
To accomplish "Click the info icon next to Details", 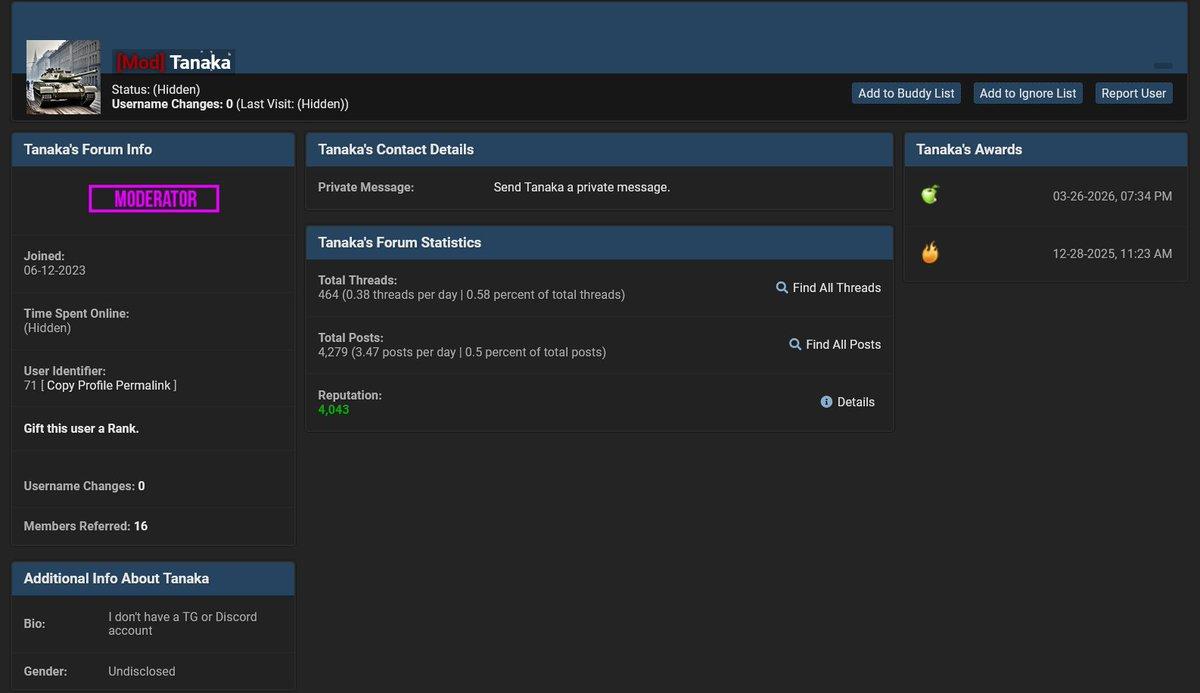I will (x=826, y=402).
